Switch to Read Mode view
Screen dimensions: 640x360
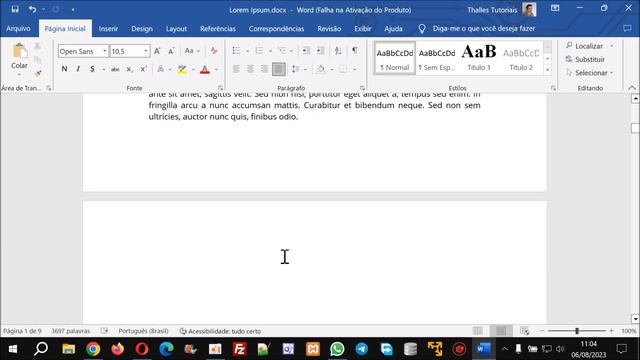pos(478,331)
